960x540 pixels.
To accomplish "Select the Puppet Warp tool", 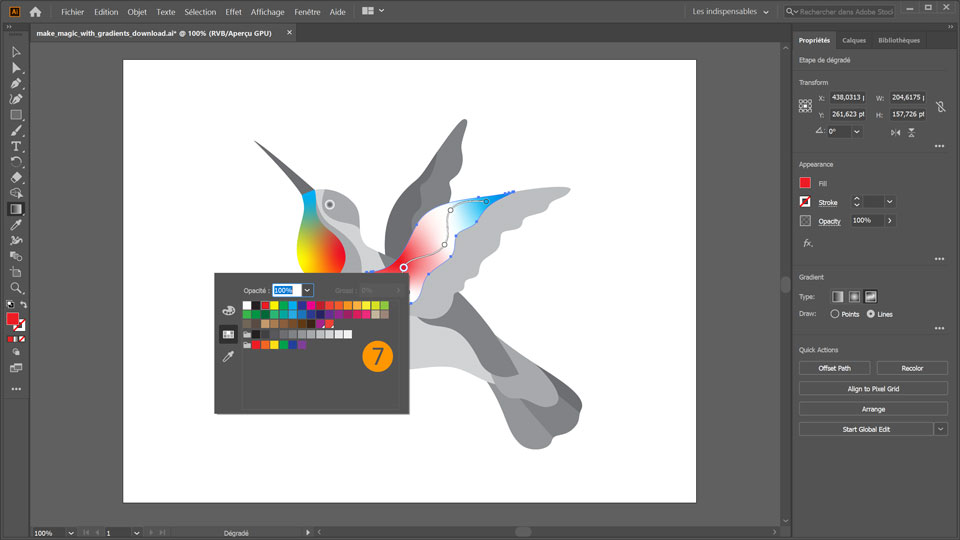I will [16, 241].
